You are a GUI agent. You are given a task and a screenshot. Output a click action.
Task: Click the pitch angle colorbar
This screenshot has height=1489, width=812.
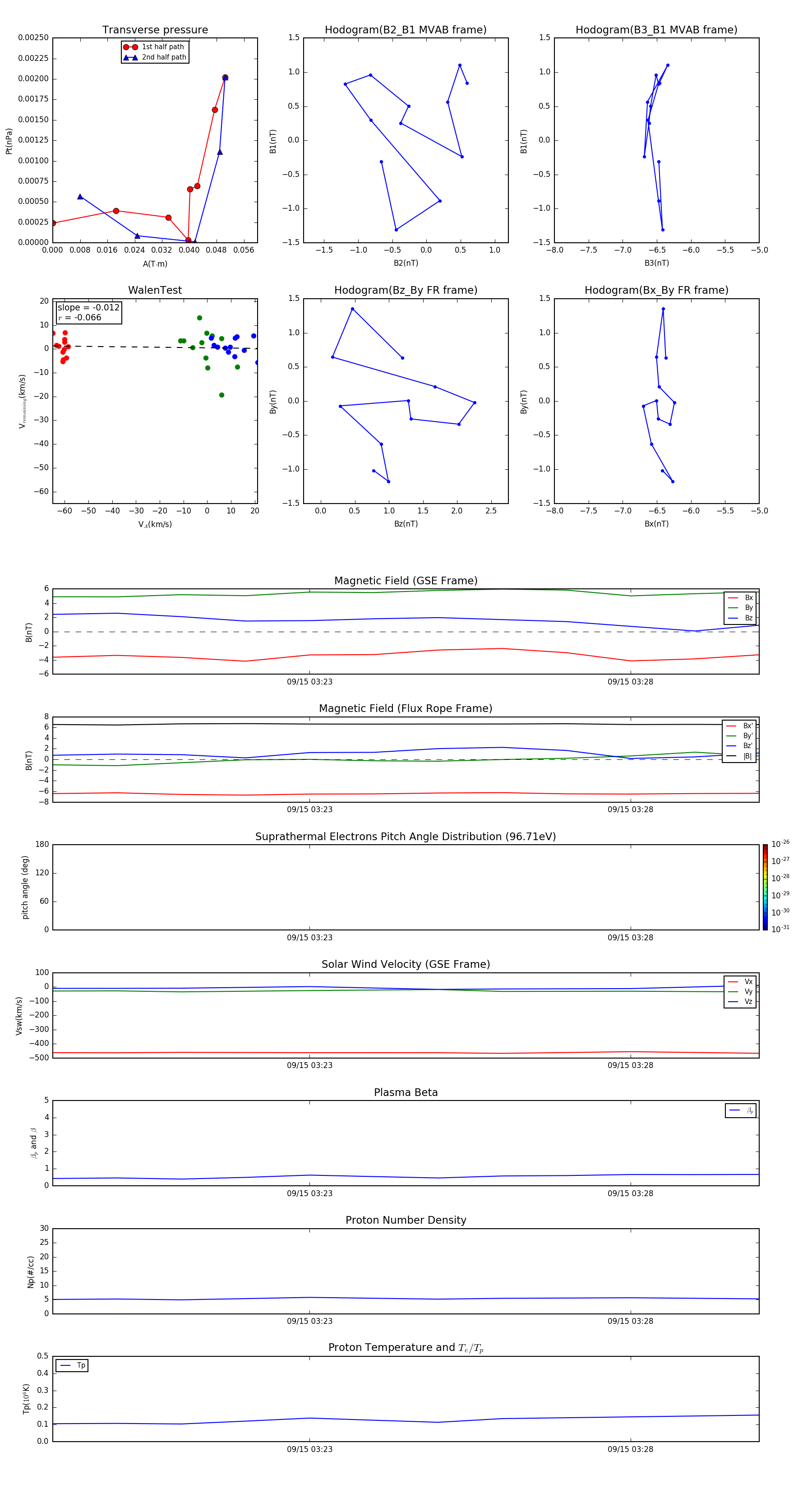click(x=765, y=887)
